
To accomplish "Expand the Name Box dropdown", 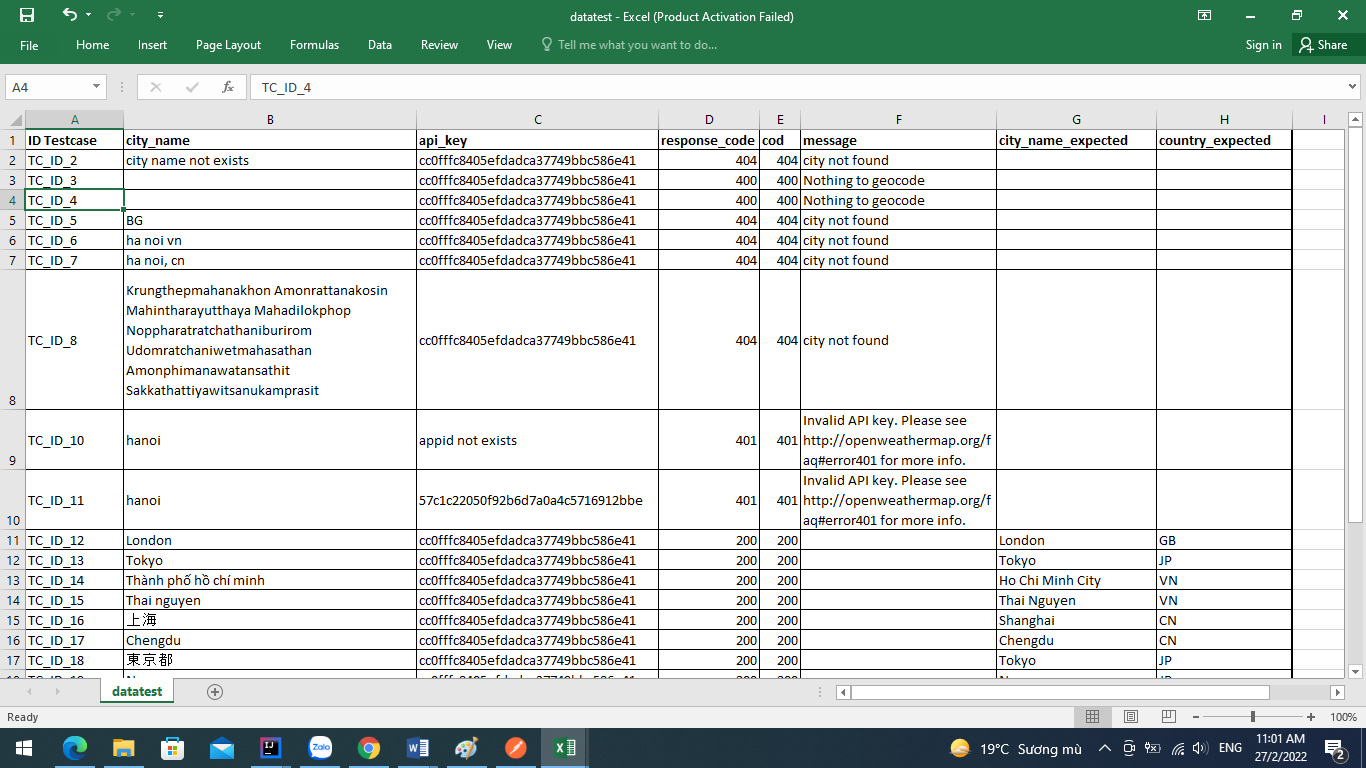I will click(97, 87).
